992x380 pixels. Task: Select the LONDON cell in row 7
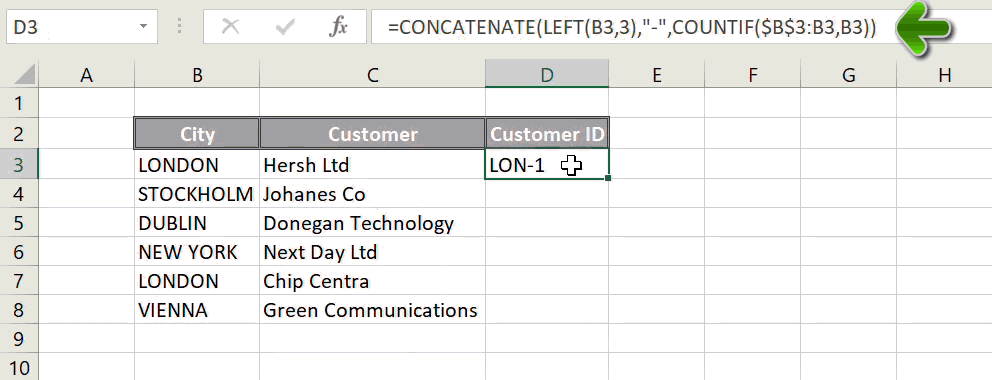pos(197,281)
